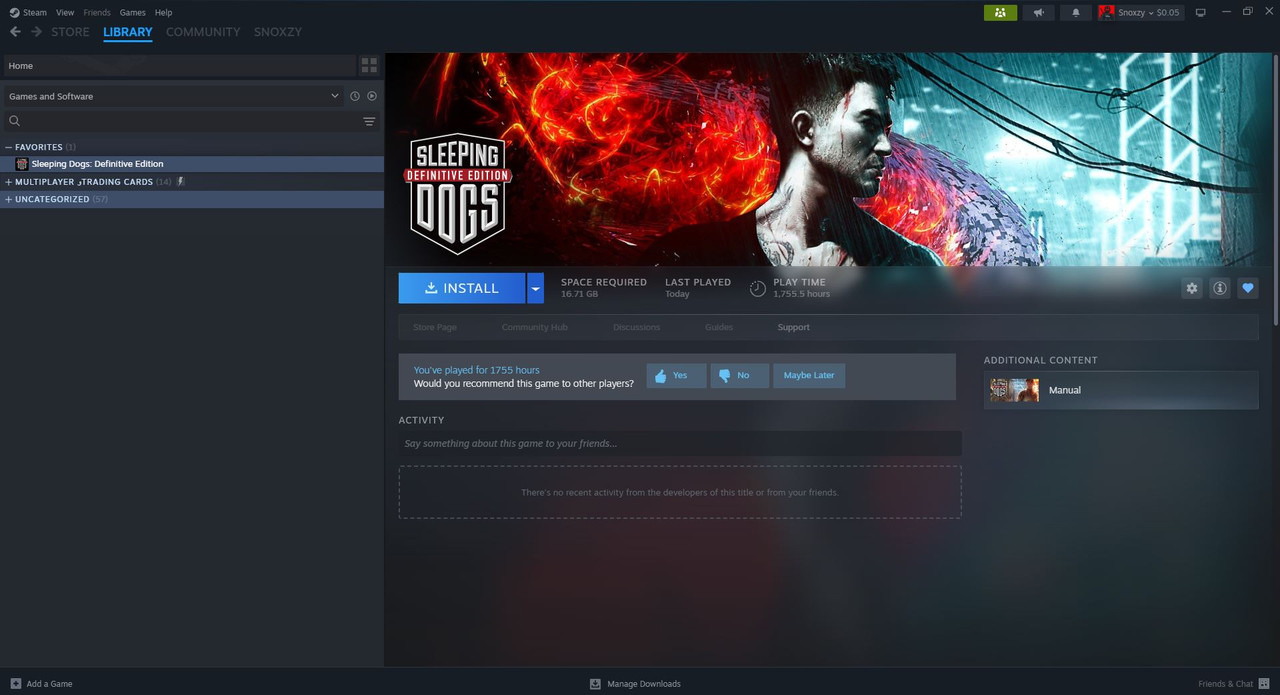The height and width of the screenshot is (695, 1280).
Task: Open advanced filter options icon
Action: (369, 121)
